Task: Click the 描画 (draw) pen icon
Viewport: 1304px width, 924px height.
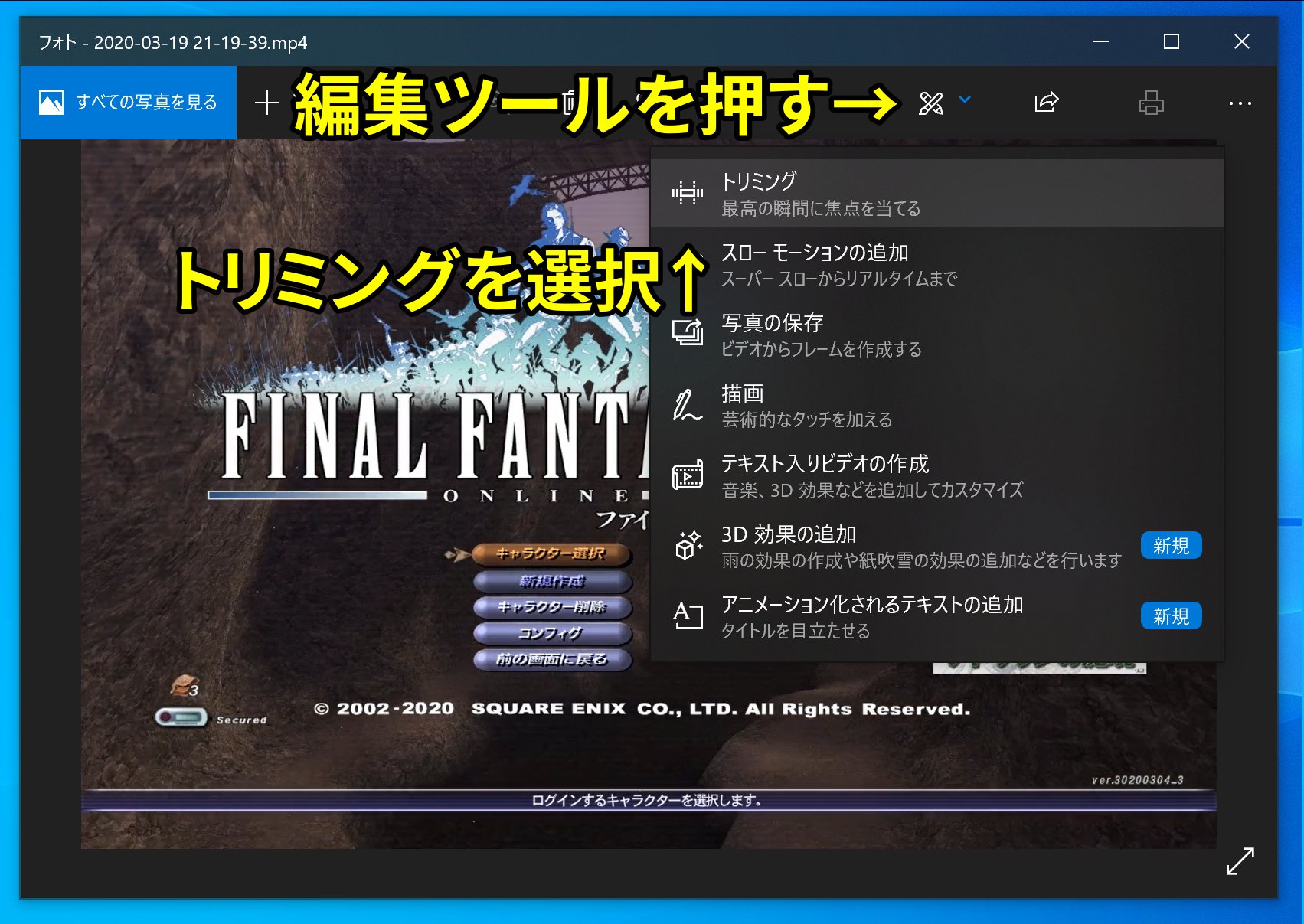Action: [687, 405]
